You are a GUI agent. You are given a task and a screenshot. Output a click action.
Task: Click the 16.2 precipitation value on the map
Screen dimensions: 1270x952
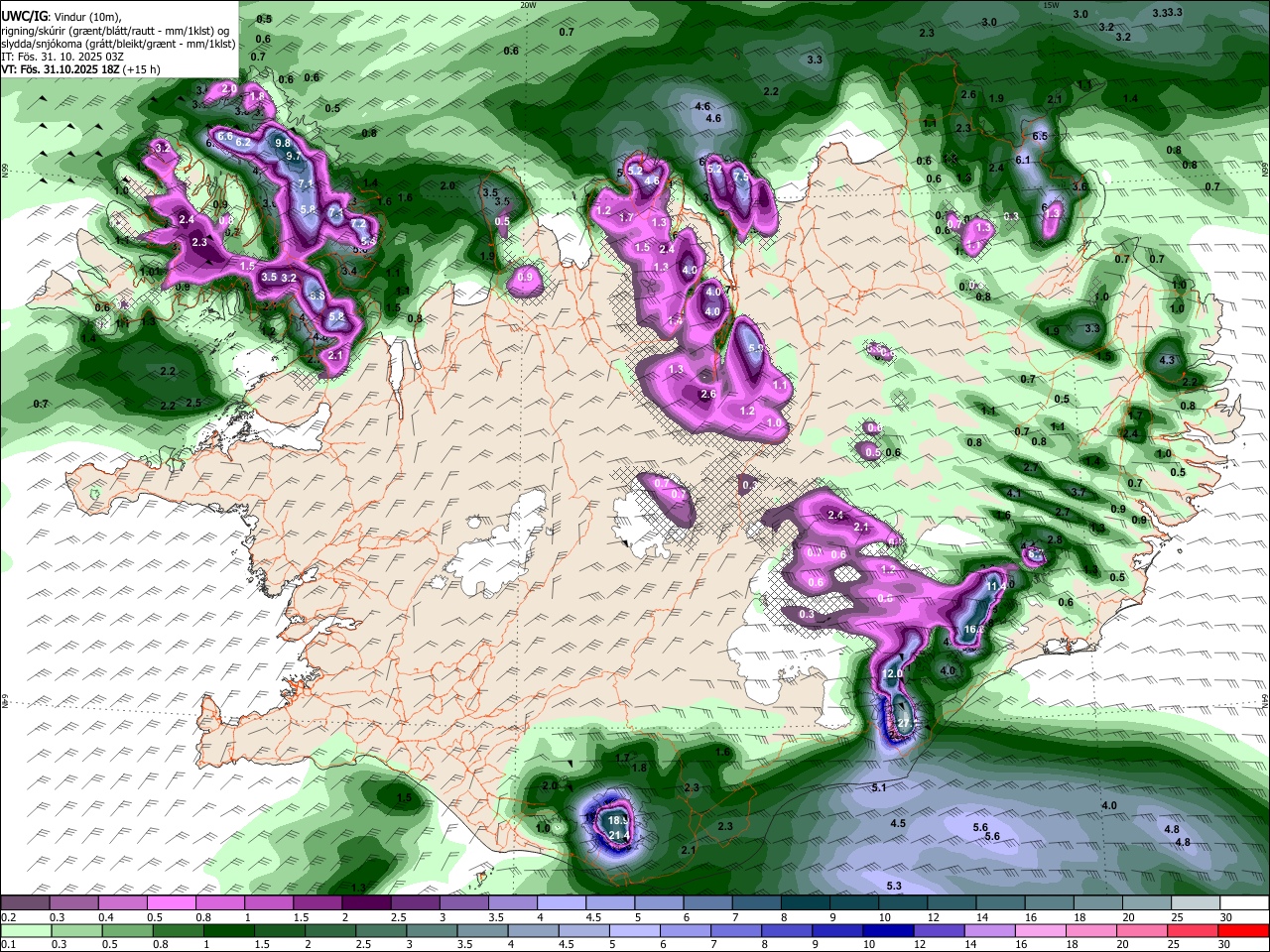974,630
